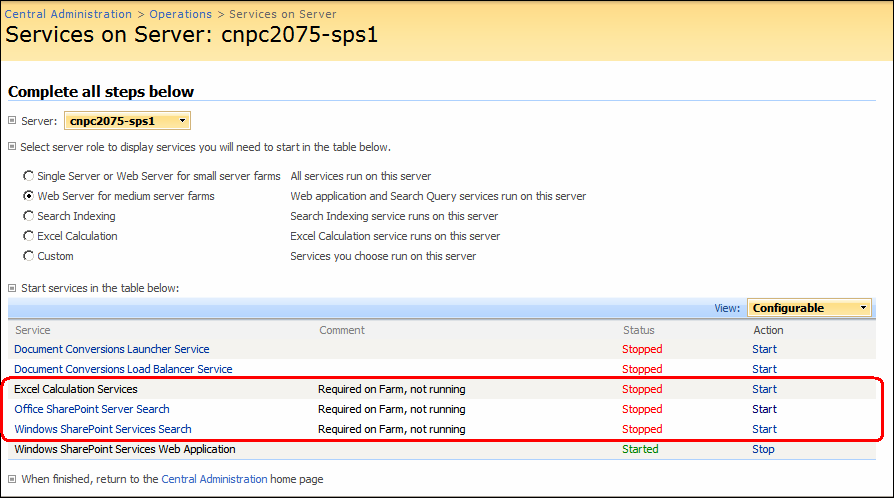Screen dimensions: 894x498
Task: Start Excel Calculation Services
Action: [x=764, y=389]
